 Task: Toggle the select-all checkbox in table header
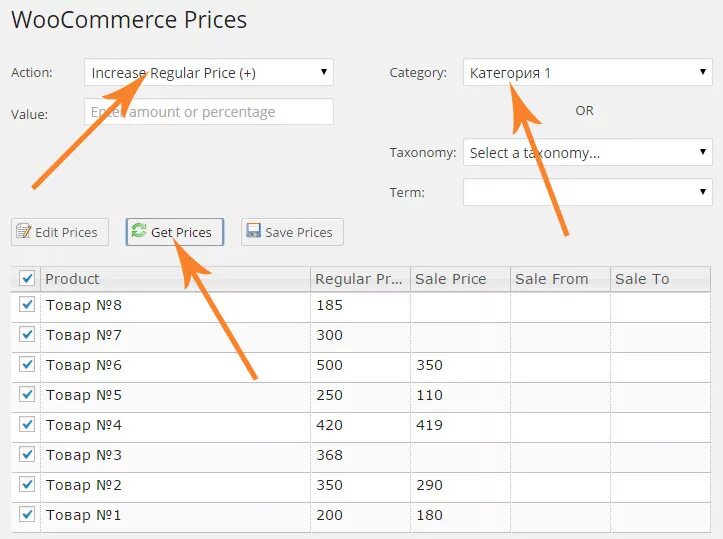[x=27, y=278]
